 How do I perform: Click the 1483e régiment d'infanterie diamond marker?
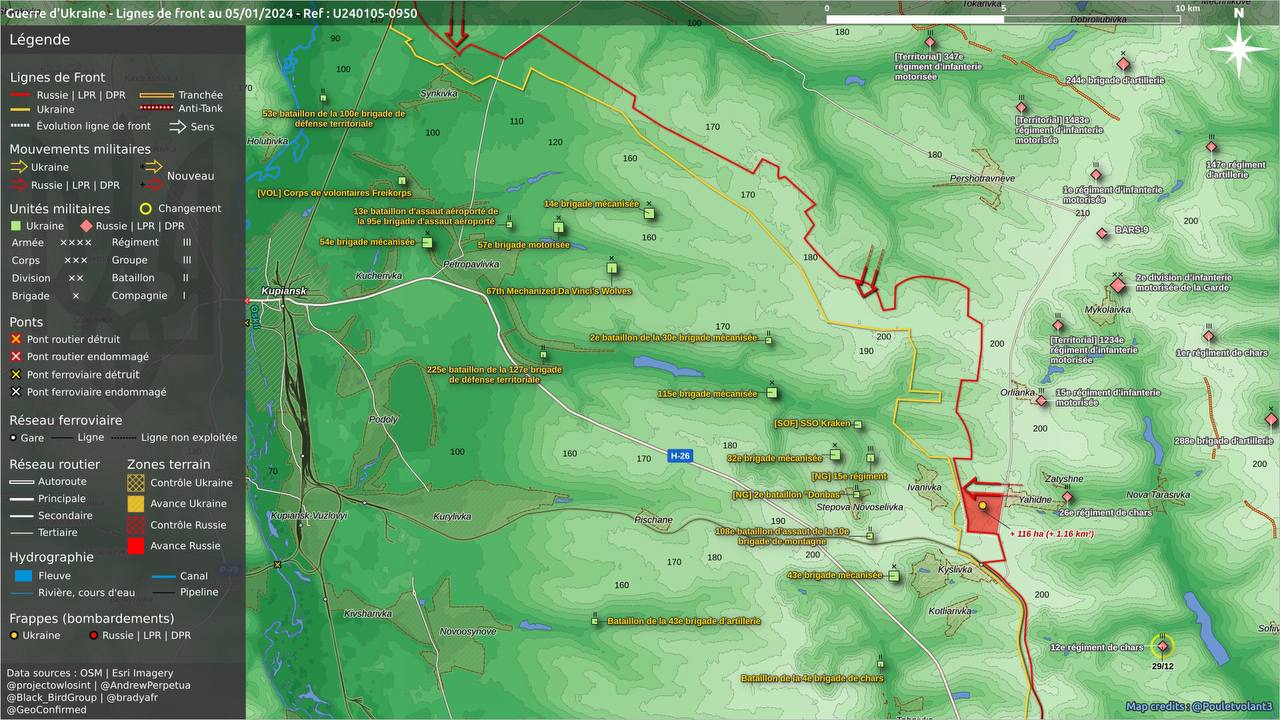(x=1021, y=107)
